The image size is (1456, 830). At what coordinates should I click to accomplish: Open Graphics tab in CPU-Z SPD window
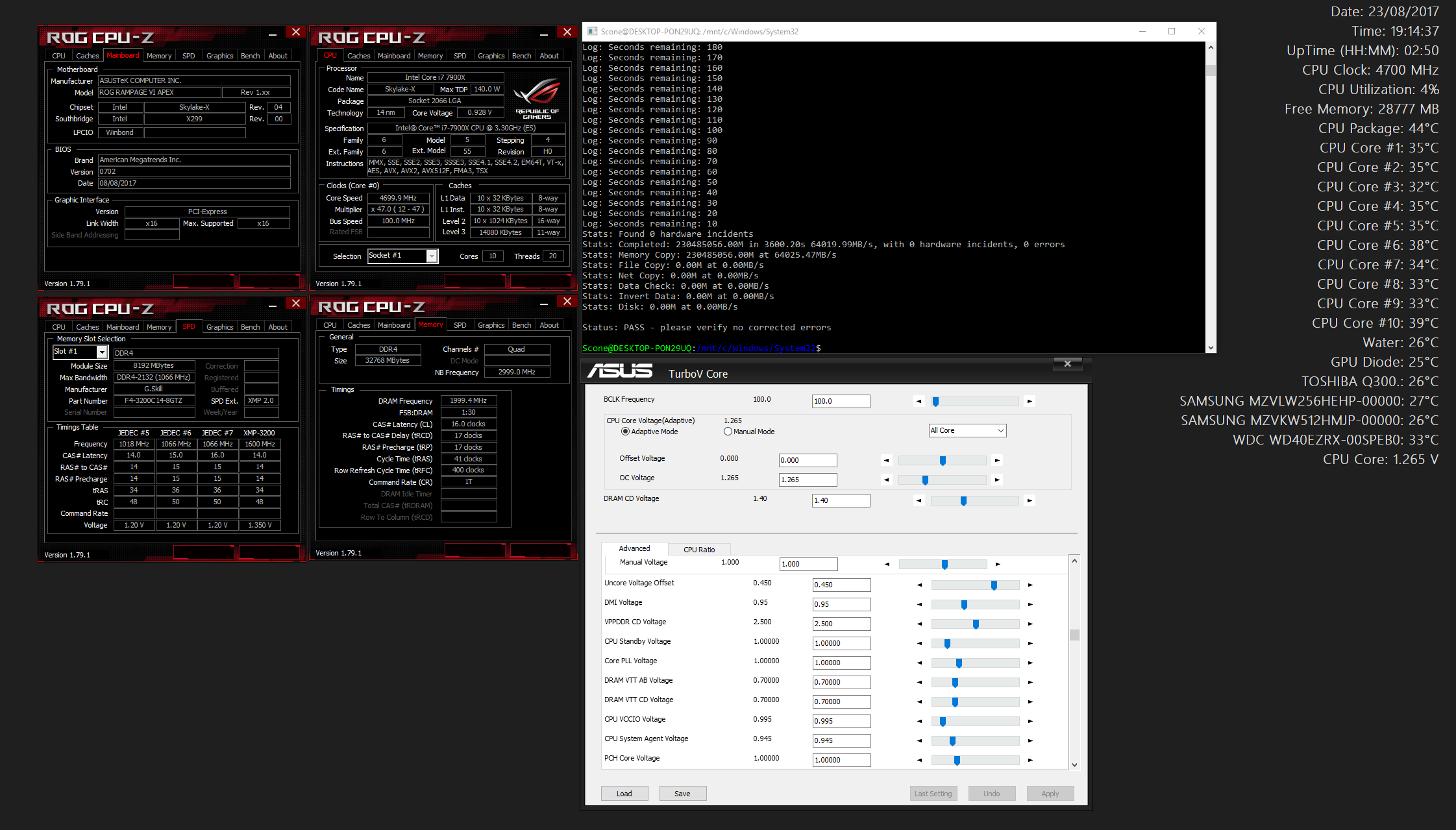[219, 327]
